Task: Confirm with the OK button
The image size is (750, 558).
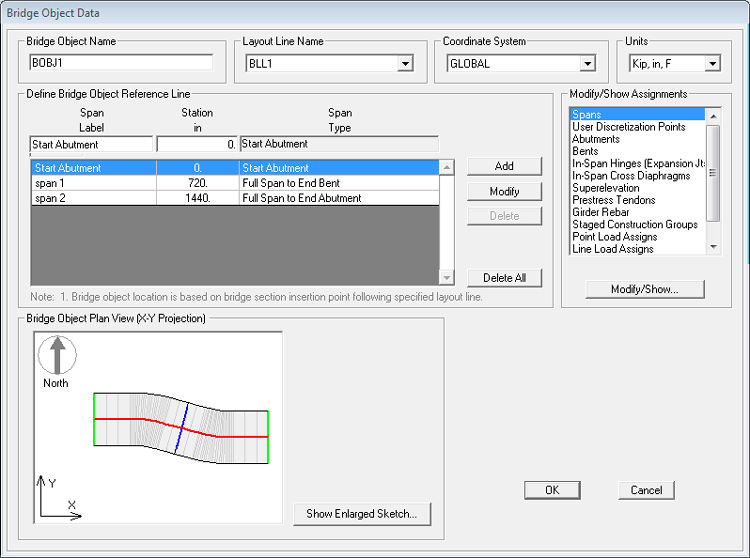Action: (552, 490)
